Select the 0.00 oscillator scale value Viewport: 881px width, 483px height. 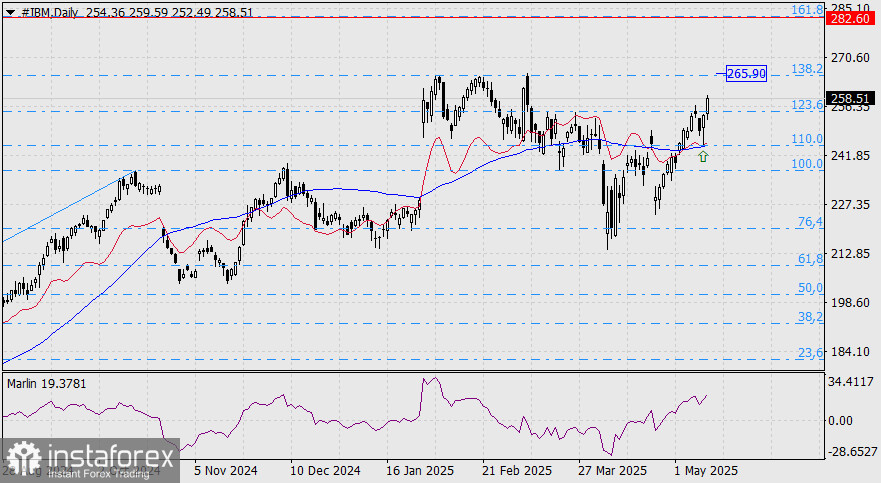tap(841, 421)
